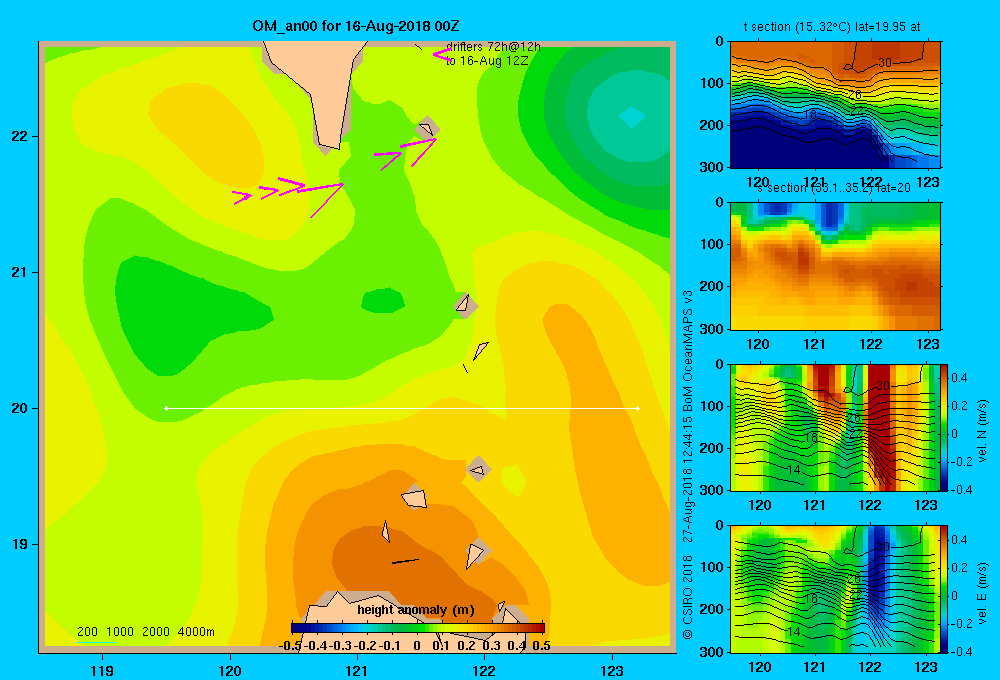Click the west endpoint of the white section line

pos(166,408)
